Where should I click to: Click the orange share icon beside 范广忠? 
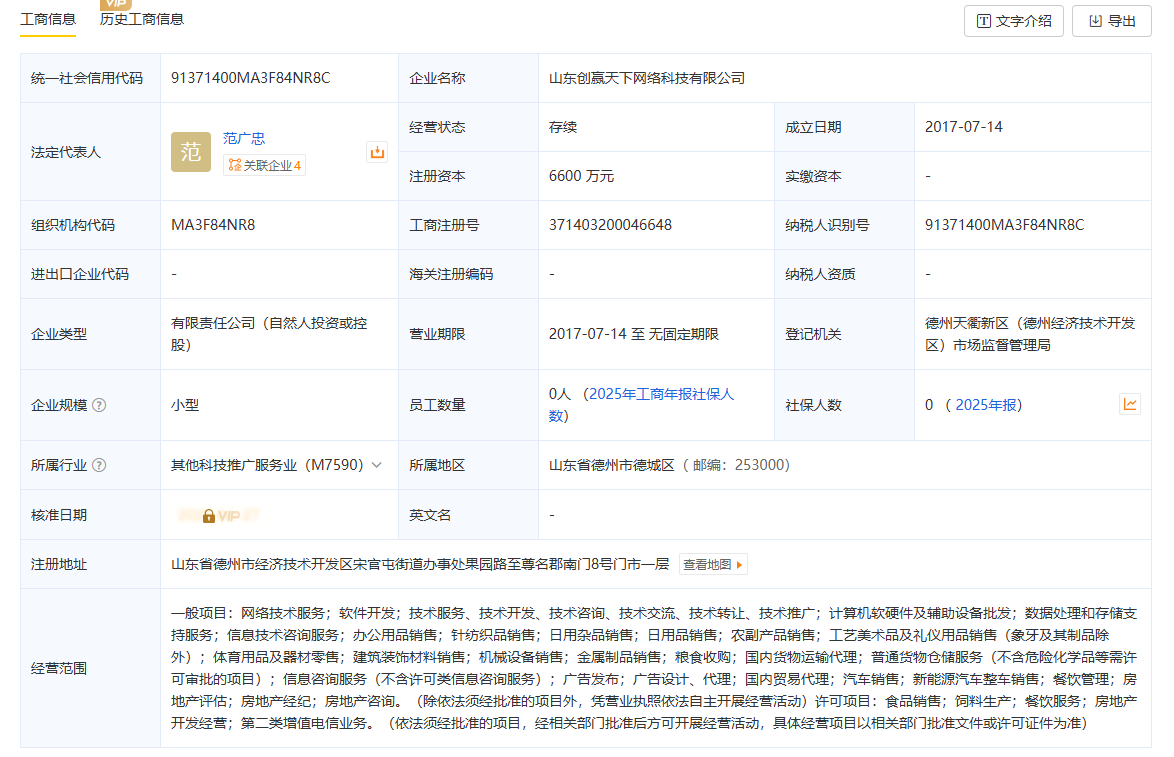click(377, 152)
